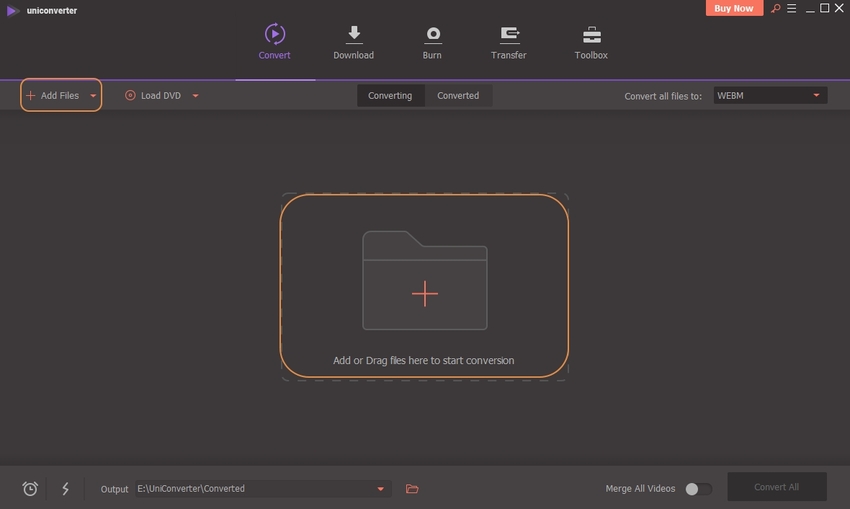Open the hamburger menu icon
850x509 pixels.
pyautogui.click(x=791, y=9)
